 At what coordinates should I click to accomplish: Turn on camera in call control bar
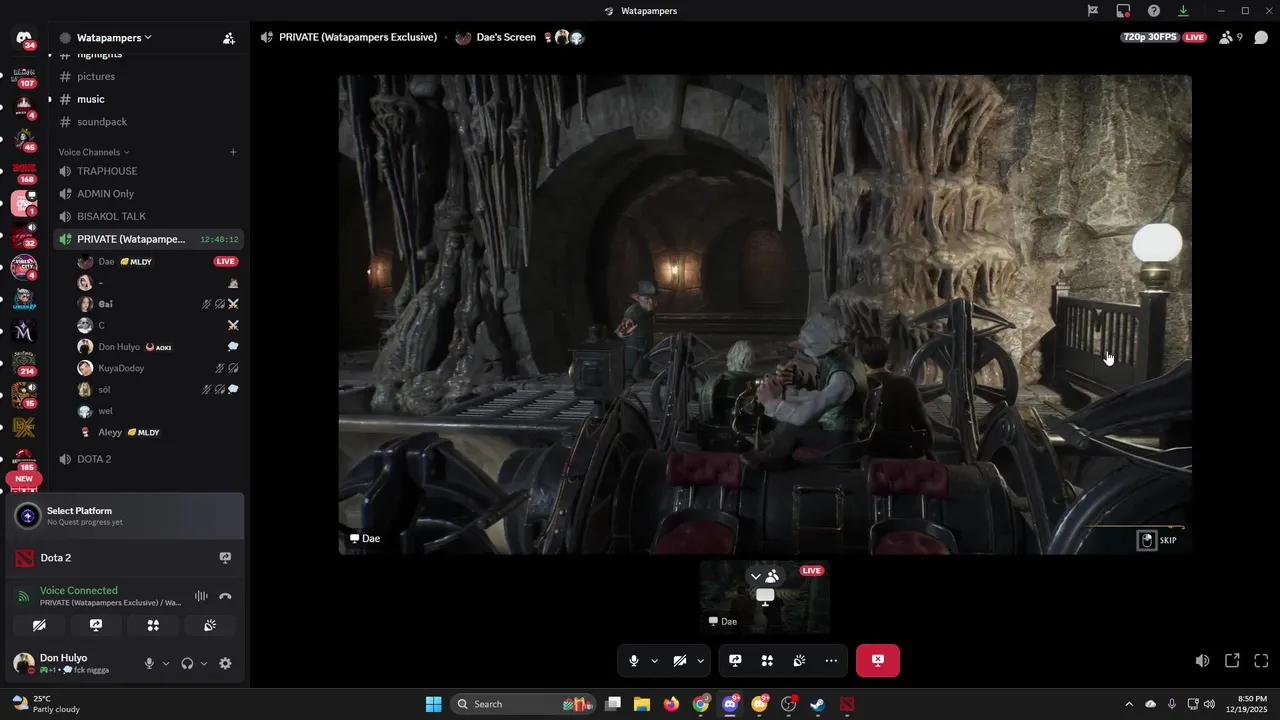679,661
